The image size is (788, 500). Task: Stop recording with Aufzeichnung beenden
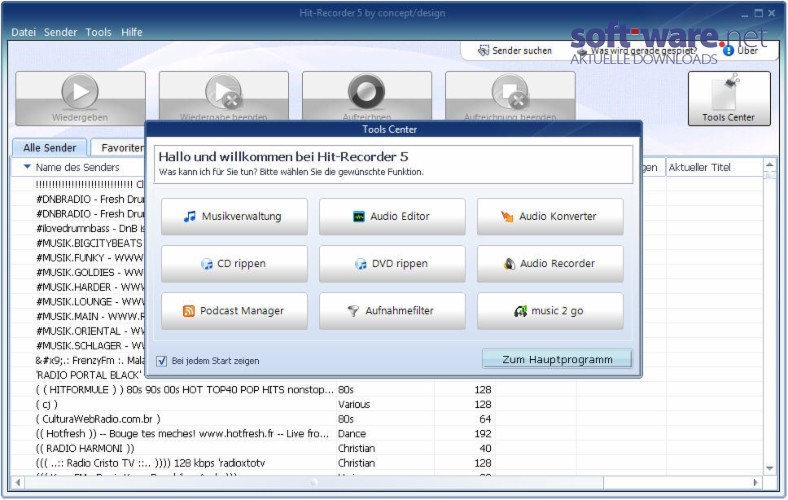click(510, 96)
